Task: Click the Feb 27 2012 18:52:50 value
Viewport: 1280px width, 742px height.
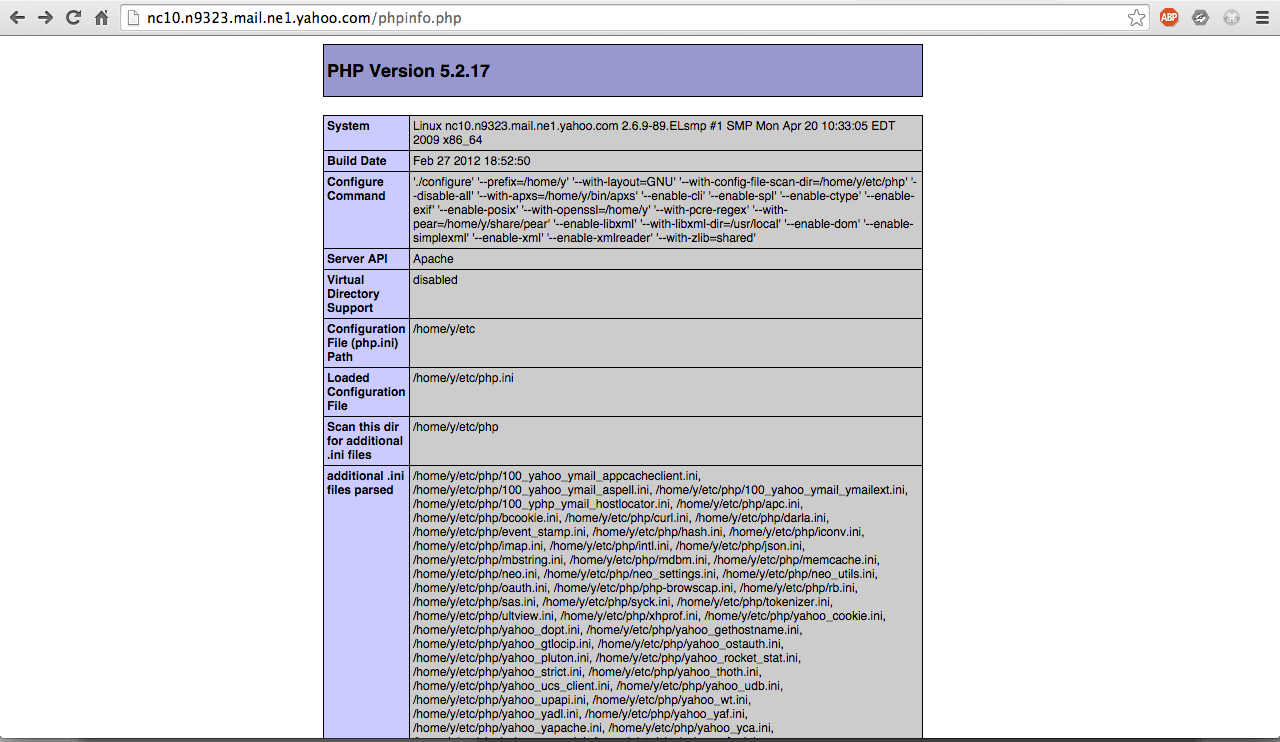Action: [471, 161]
